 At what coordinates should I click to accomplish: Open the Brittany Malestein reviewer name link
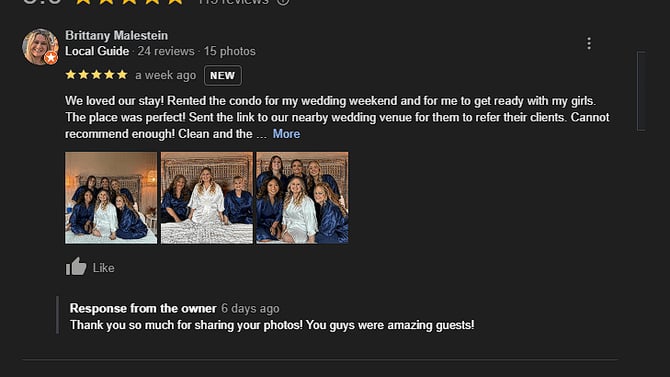[x=116, y=35]
